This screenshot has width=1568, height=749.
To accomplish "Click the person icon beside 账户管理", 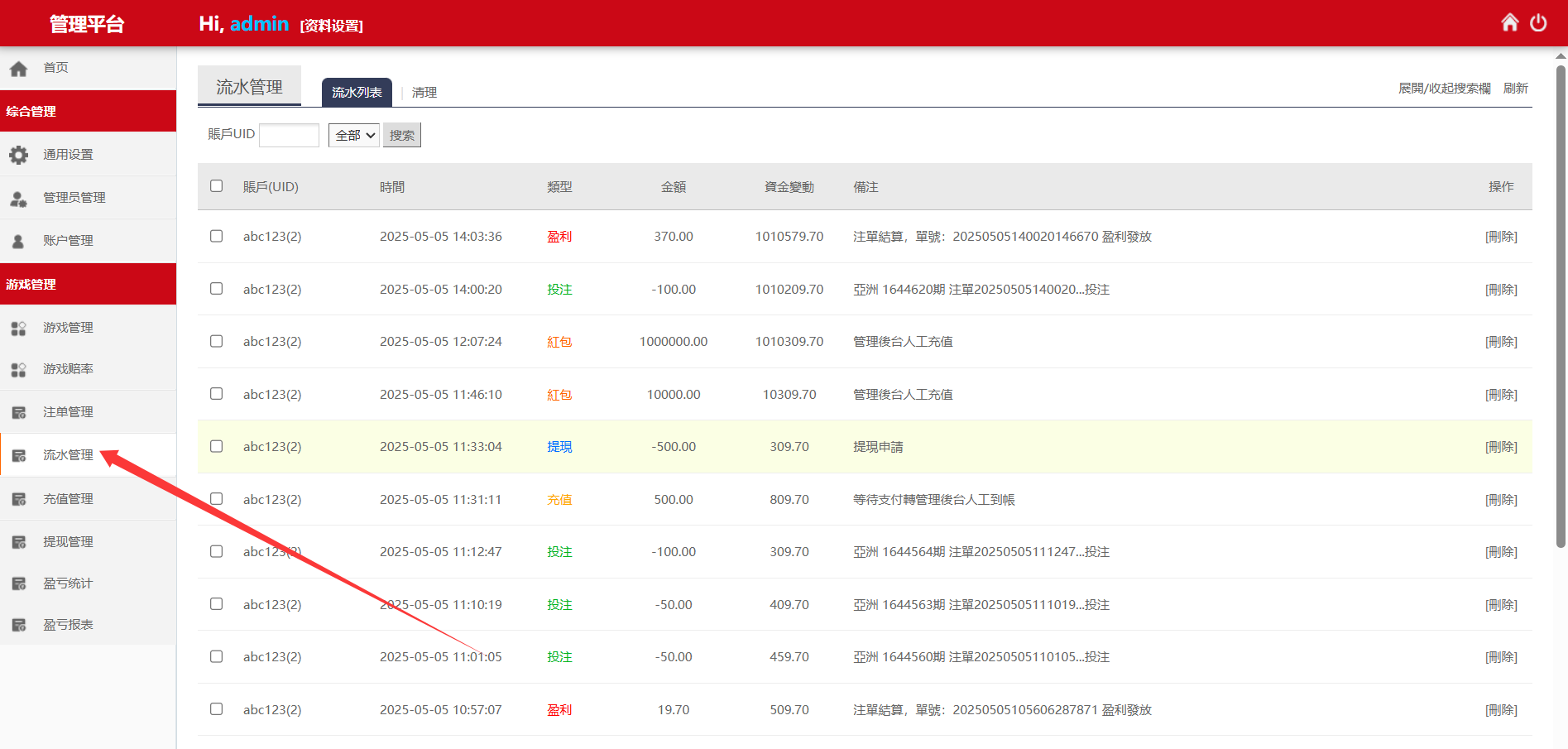I will 18,242.
